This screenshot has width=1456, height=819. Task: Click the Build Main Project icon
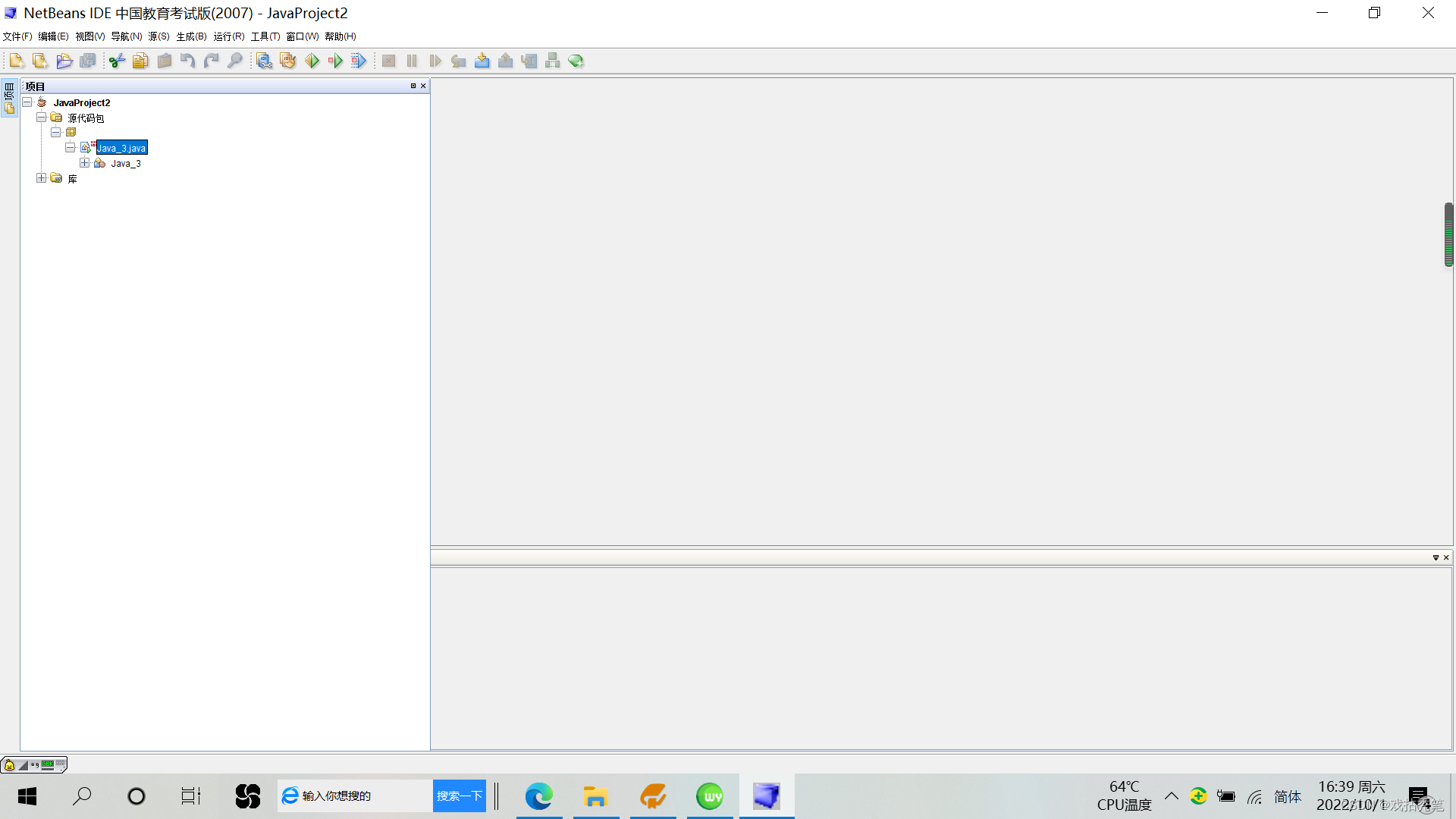(264, 61)
